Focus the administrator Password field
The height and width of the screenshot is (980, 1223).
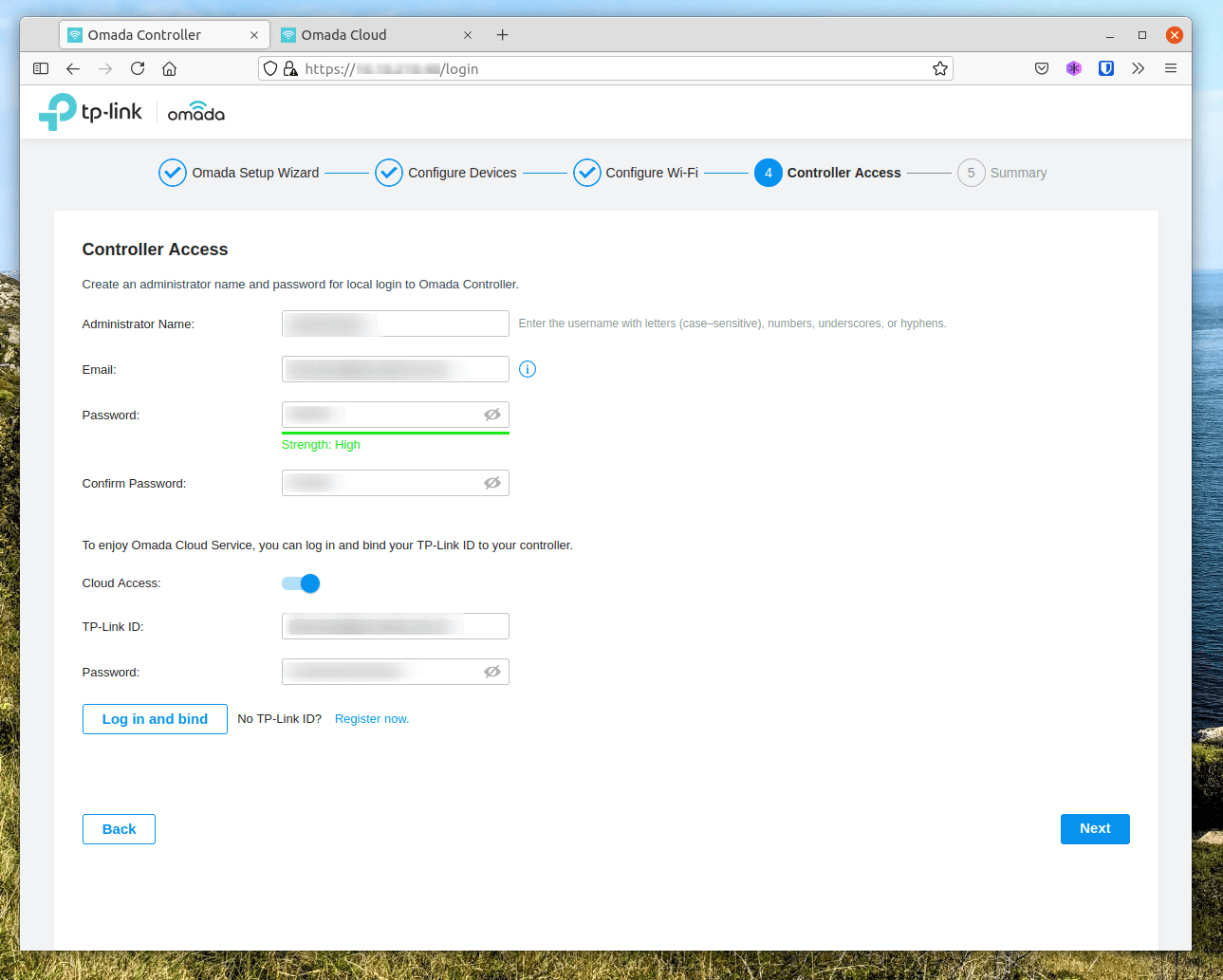point(396,415)
